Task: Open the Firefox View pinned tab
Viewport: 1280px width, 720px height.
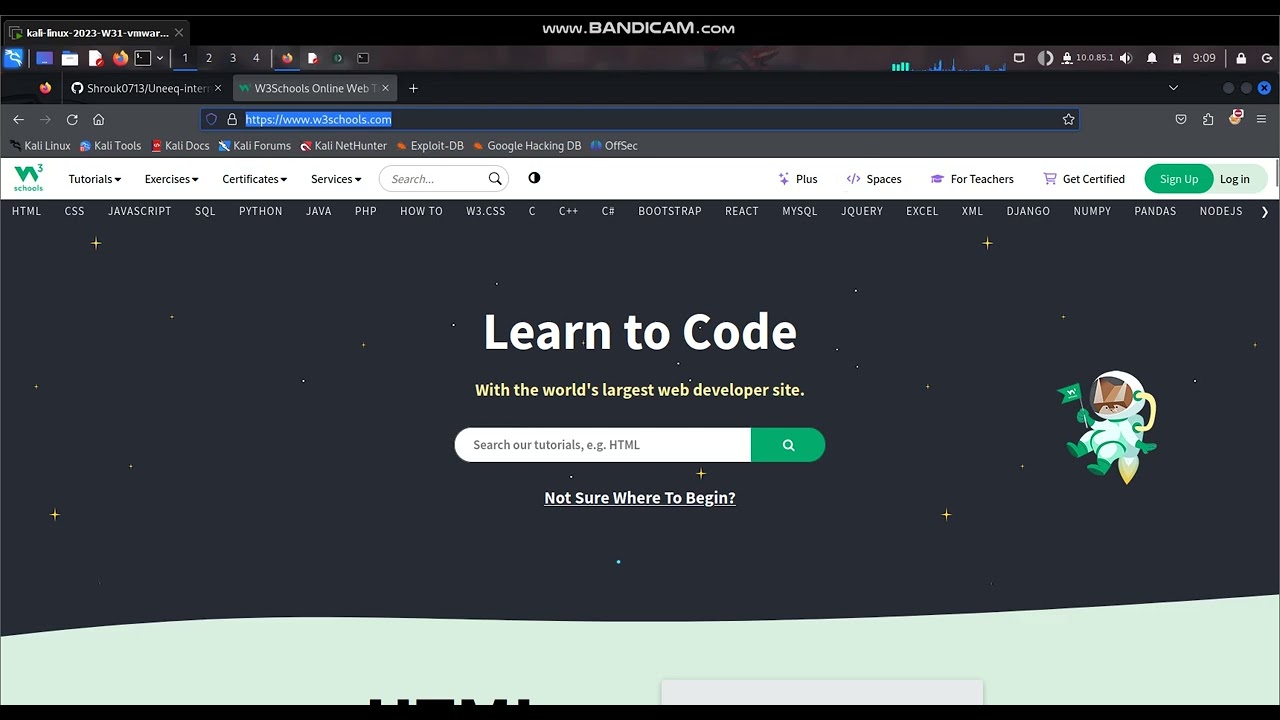Action: (45, 88)
